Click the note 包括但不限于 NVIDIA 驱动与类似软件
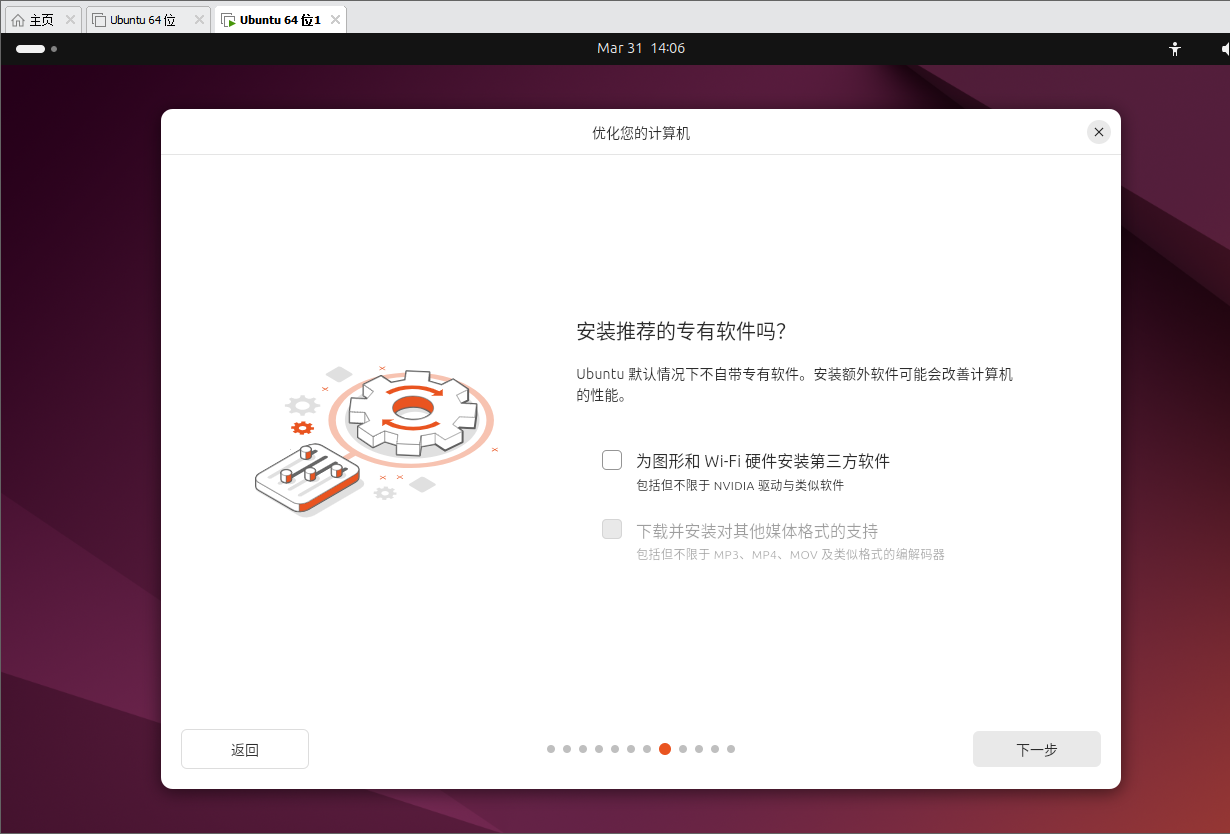Image resolution: width=1230 pixels, height=834 pixels. point(740,486)
